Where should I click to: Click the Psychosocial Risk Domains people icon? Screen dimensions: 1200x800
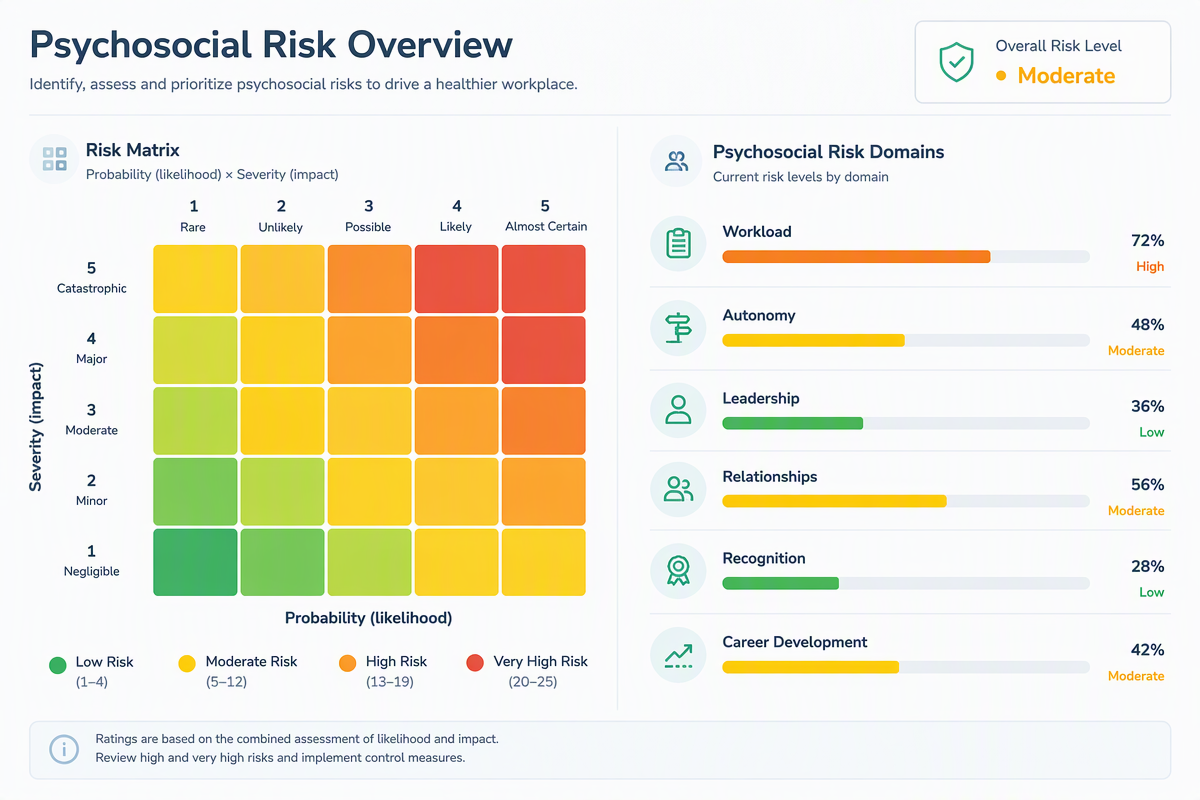coord(676,161)
